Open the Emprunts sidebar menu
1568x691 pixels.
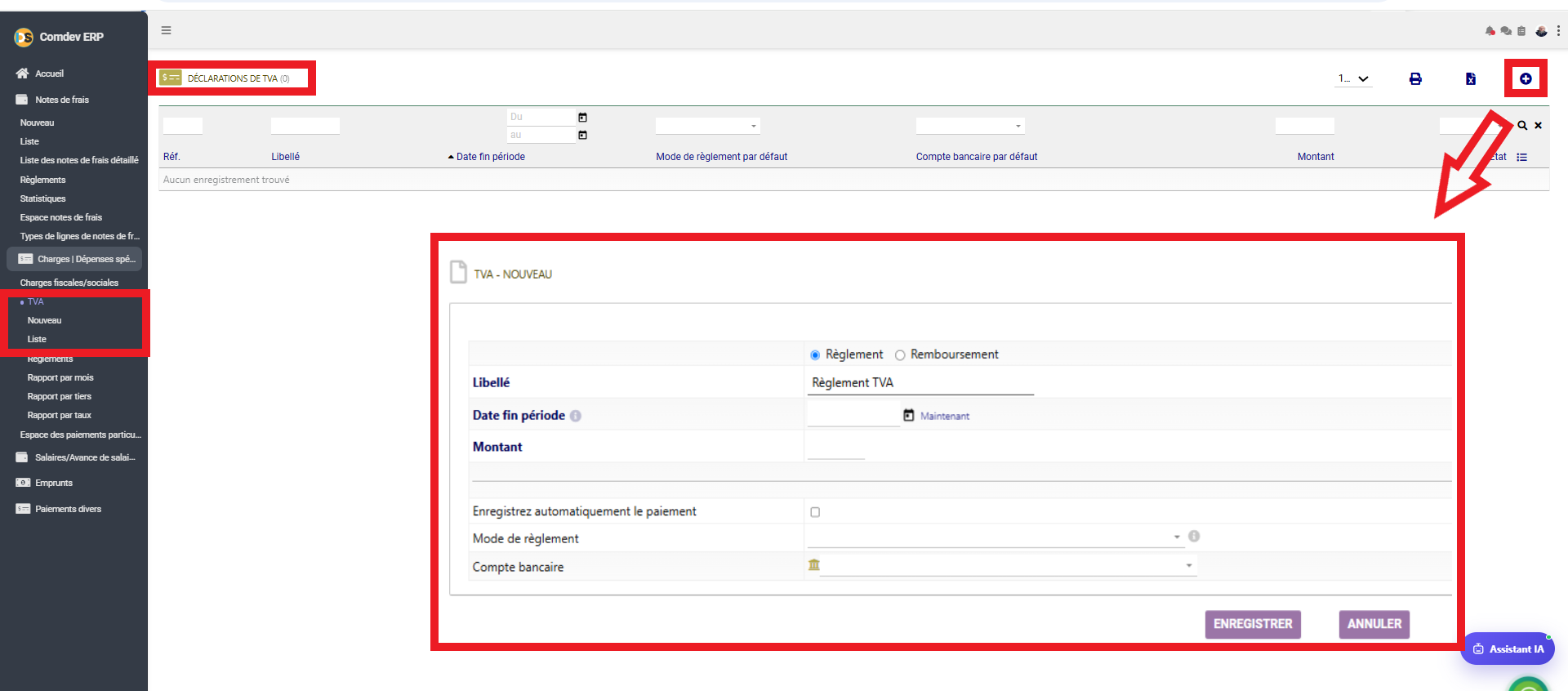pyautogui.click(x=54, y=483)
